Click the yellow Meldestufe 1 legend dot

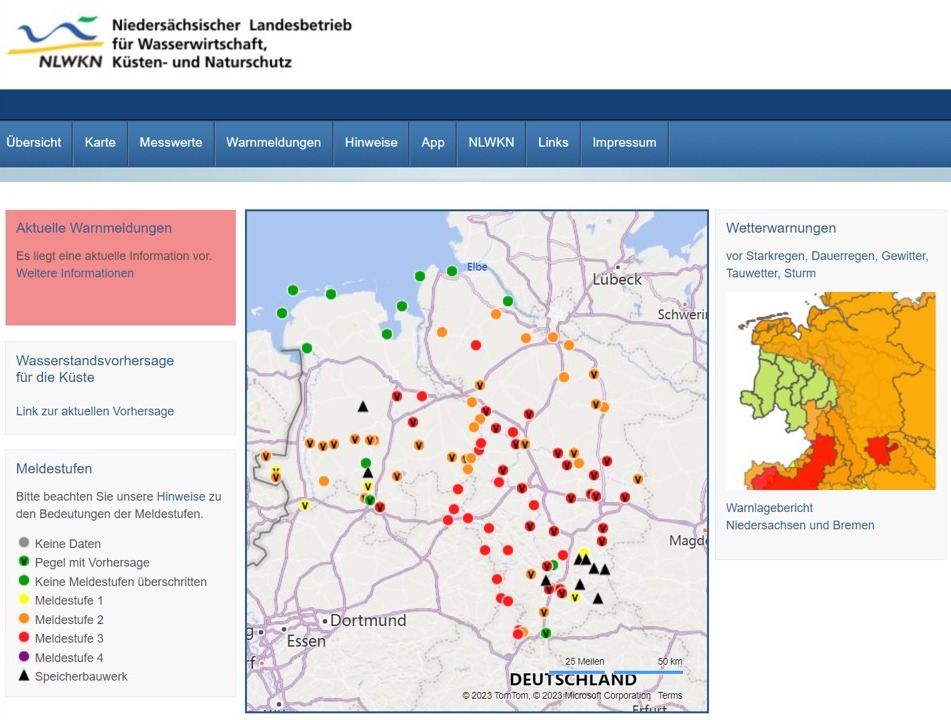click(24, 600)
